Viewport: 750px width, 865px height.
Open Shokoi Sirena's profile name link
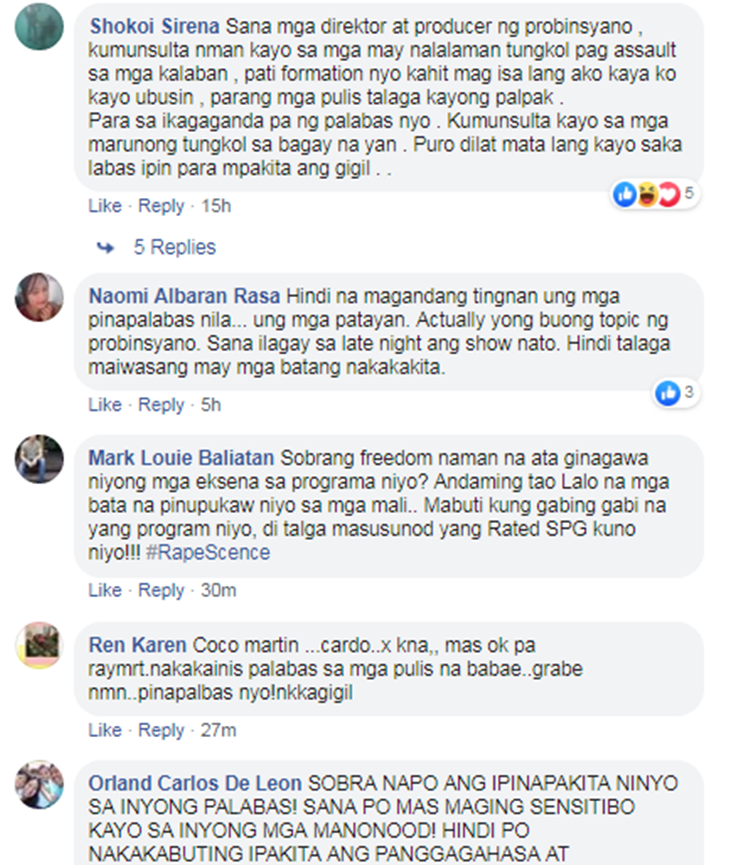click(154, 26)
